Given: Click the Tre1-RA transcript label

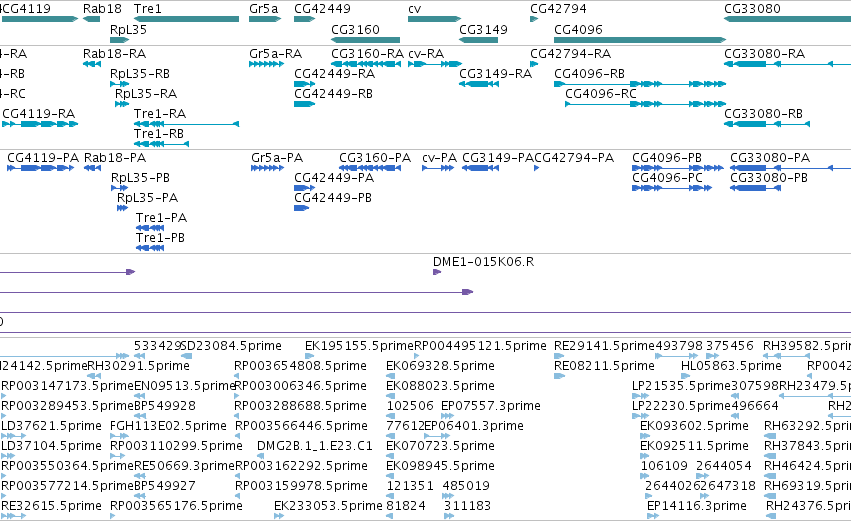Looking at the screenshot, I should [x=160, y=114].
